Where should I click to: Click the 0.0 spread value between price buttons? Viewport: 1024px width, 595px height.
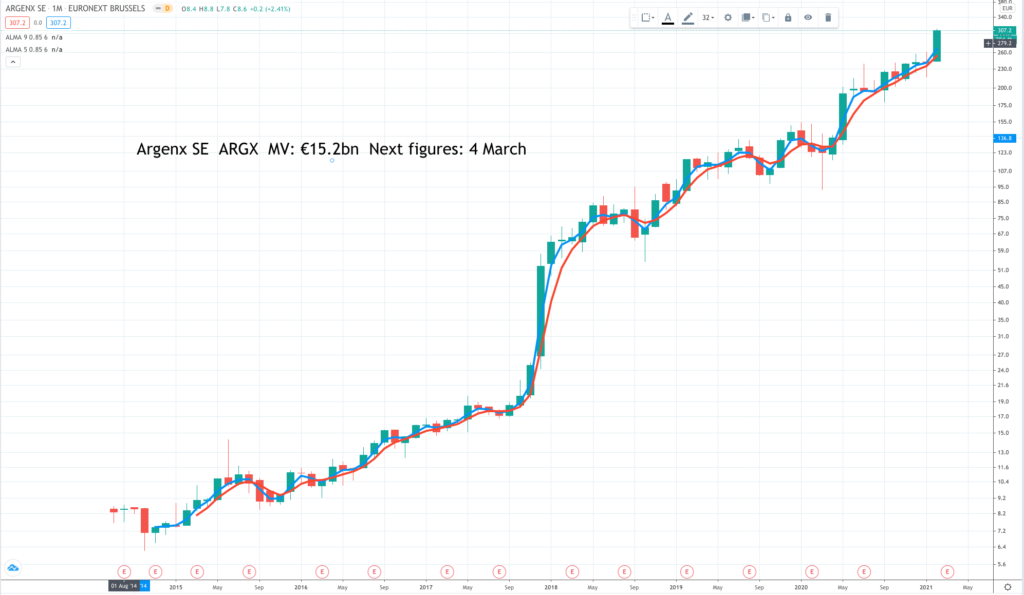(38, 23)
